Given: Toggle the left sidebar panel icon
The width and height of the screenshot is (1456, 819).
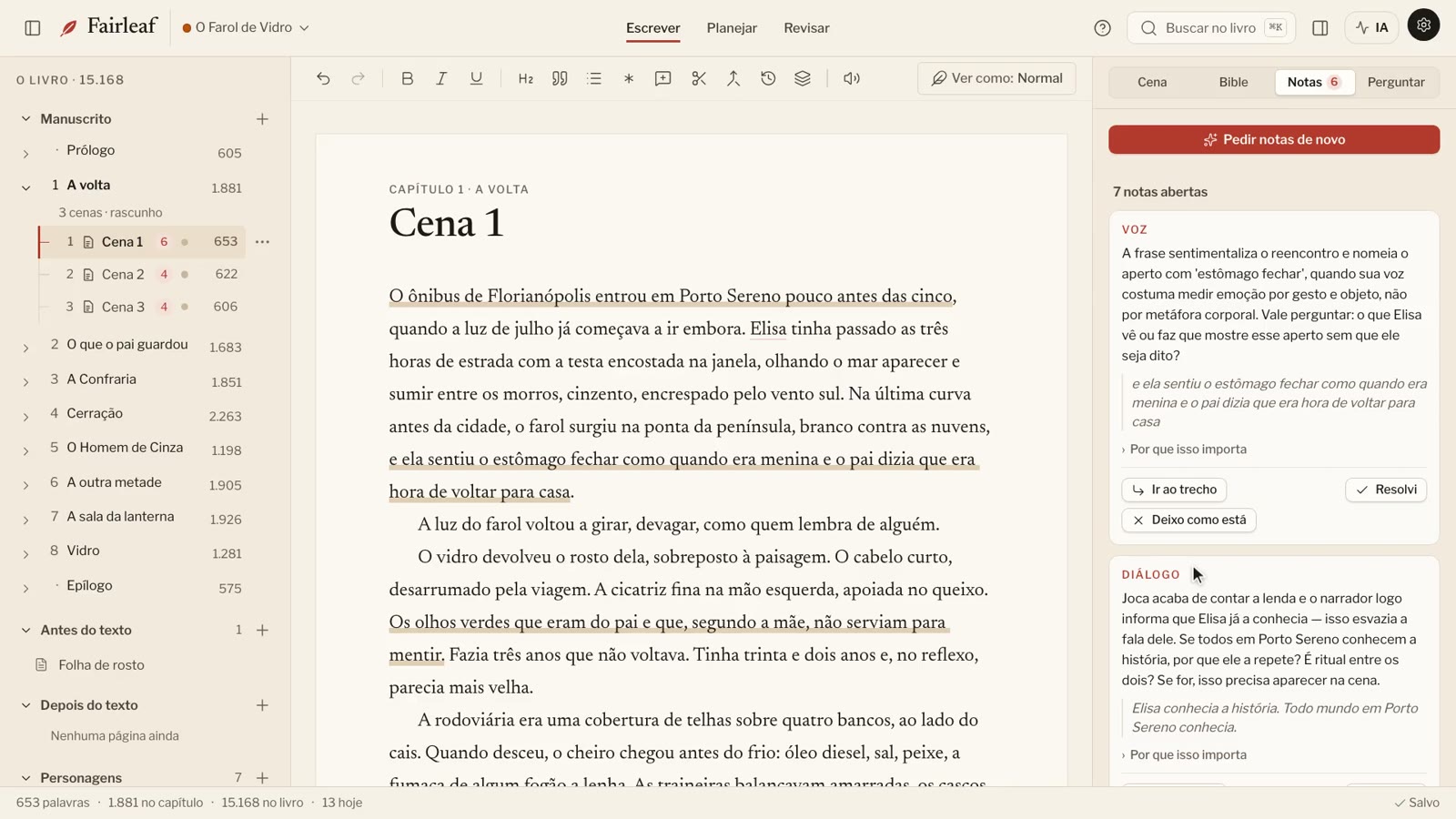Looking at the screenshot, I should (x=33, y=28).
